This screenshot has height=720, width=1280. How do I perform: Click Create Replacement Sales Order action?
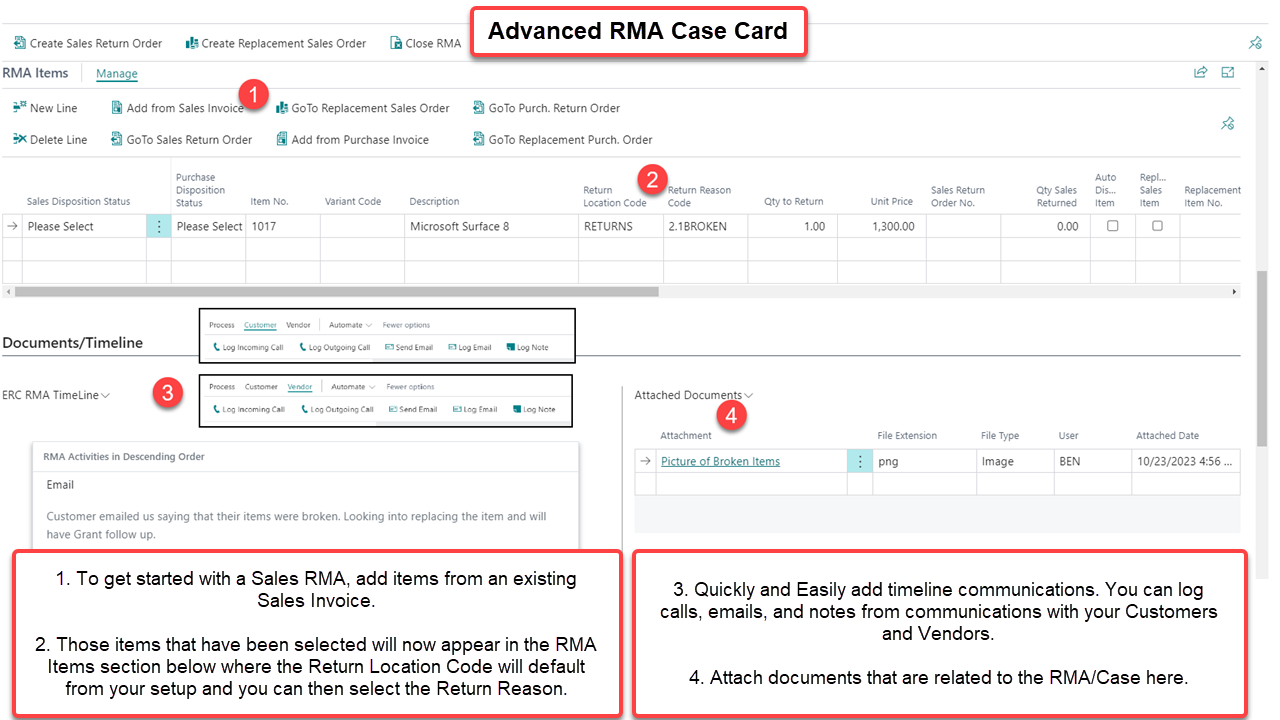(x=276, y=43)
